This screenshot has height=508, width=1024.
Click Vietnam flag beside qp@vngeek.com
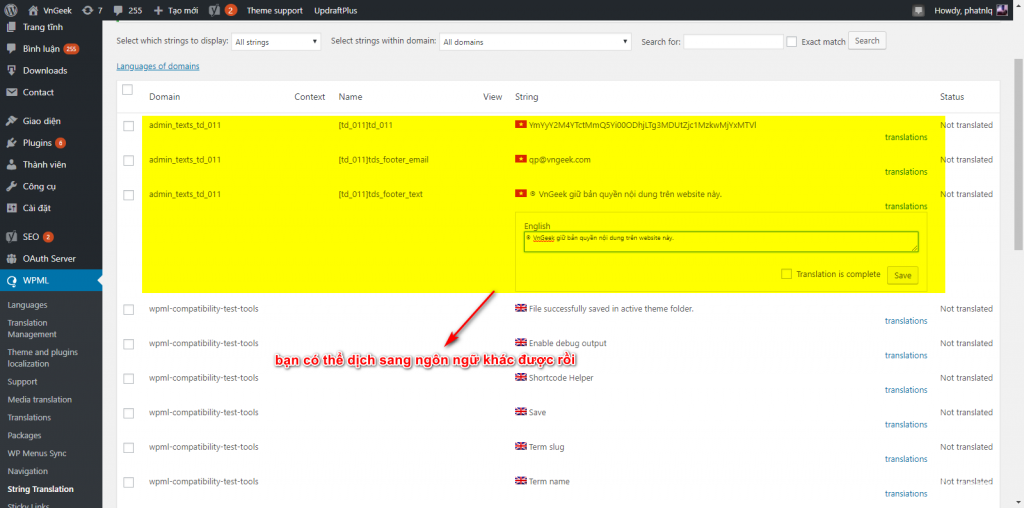[520, 159]
